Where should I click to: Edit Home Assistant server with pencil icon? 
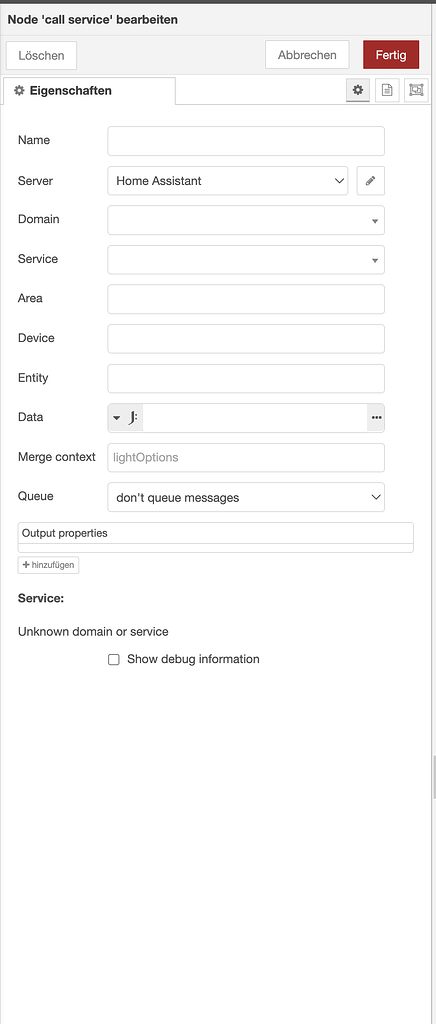pyautogui.click(x=371, y=181)
